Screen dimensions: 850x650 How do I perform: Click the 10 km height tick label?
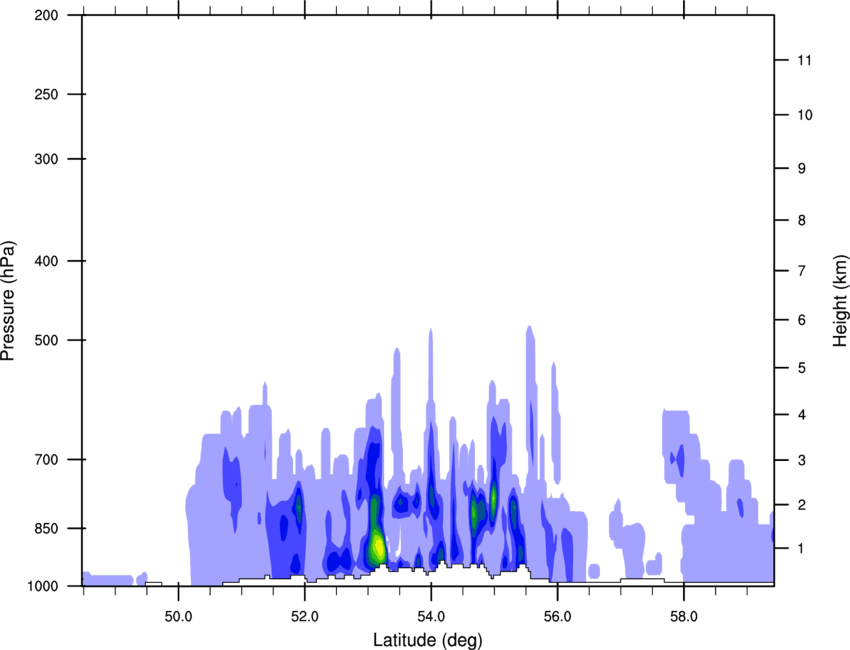(805, 115)
